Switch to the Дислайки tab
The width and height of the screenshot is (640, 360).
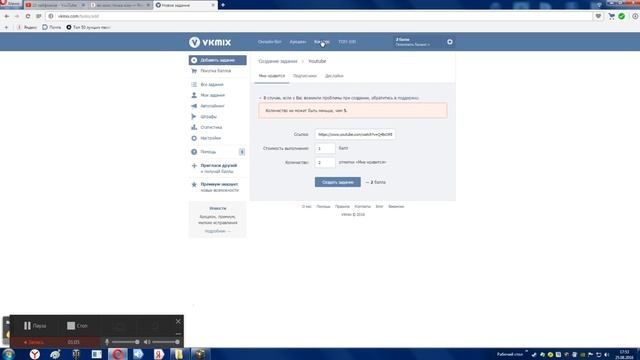click(x=334, y=76)
